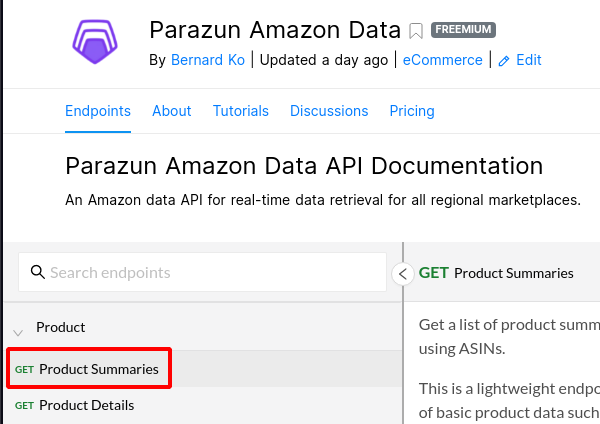This screenshot has height=424, width=600.
Task: Click the real-time data retrieval description
Action: click(x=323, y=200)
